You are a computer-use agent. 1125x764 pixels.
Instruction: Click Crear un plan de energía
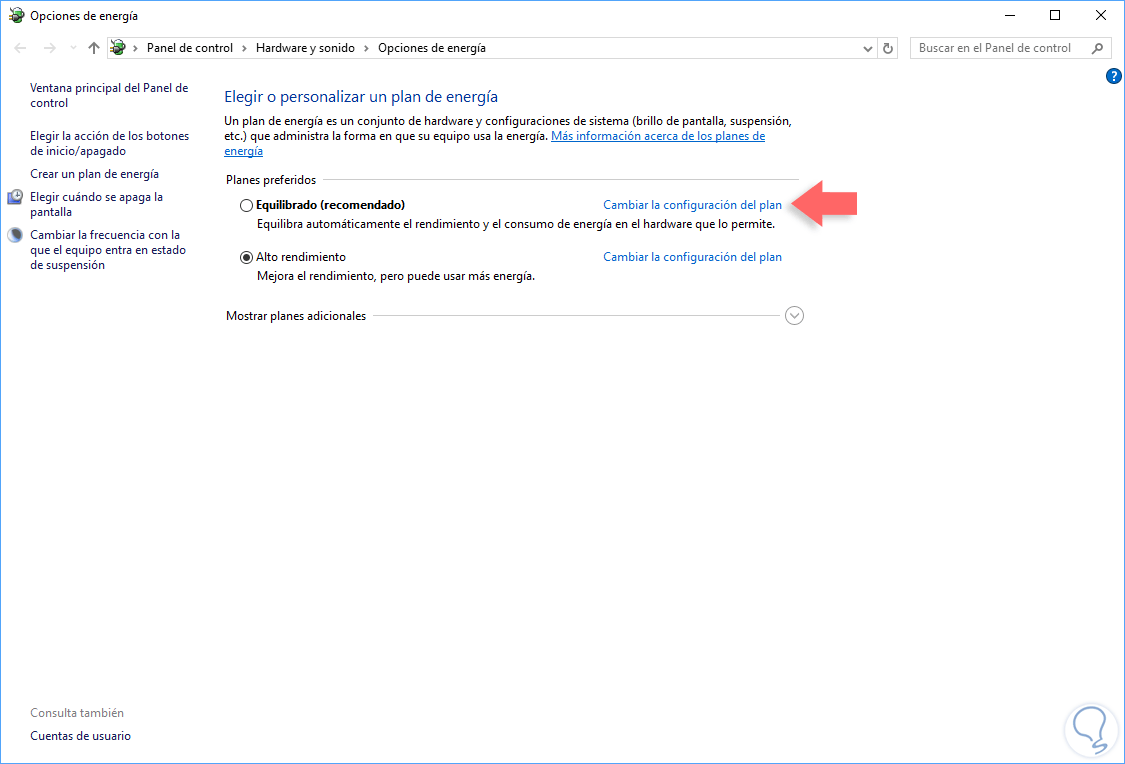(95, 174)
